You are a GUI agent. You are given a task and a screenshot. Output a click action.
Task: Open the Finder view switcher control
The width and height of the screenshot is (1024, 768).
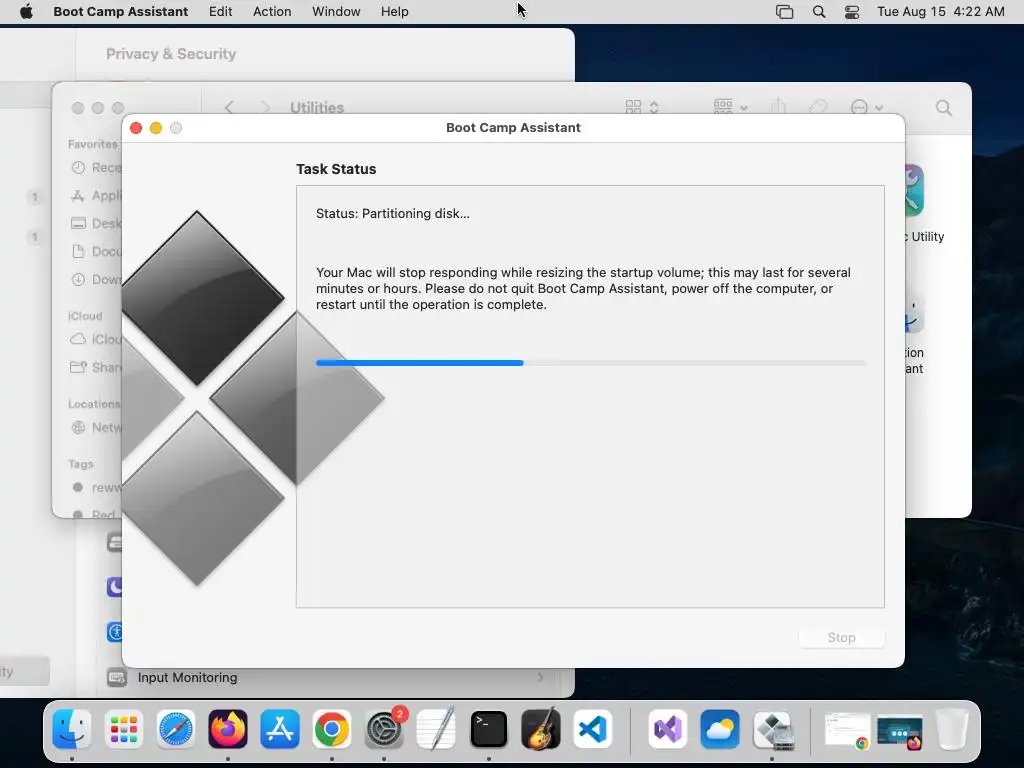pyautogui.click(x=642, y=107)
